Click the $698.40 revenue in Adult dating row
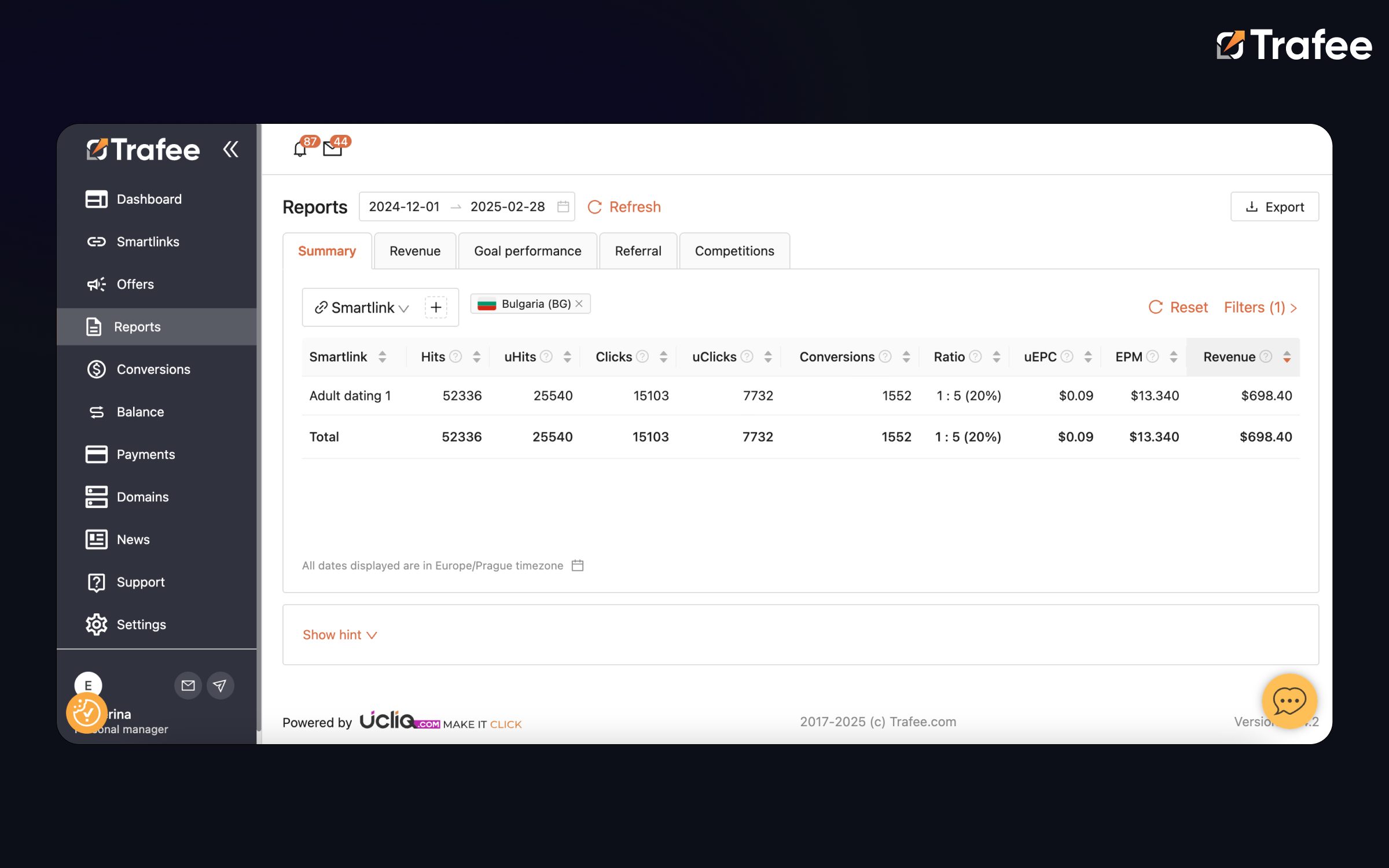Viewport: 1389px width, 868px height. click(x=1266, y=396)
